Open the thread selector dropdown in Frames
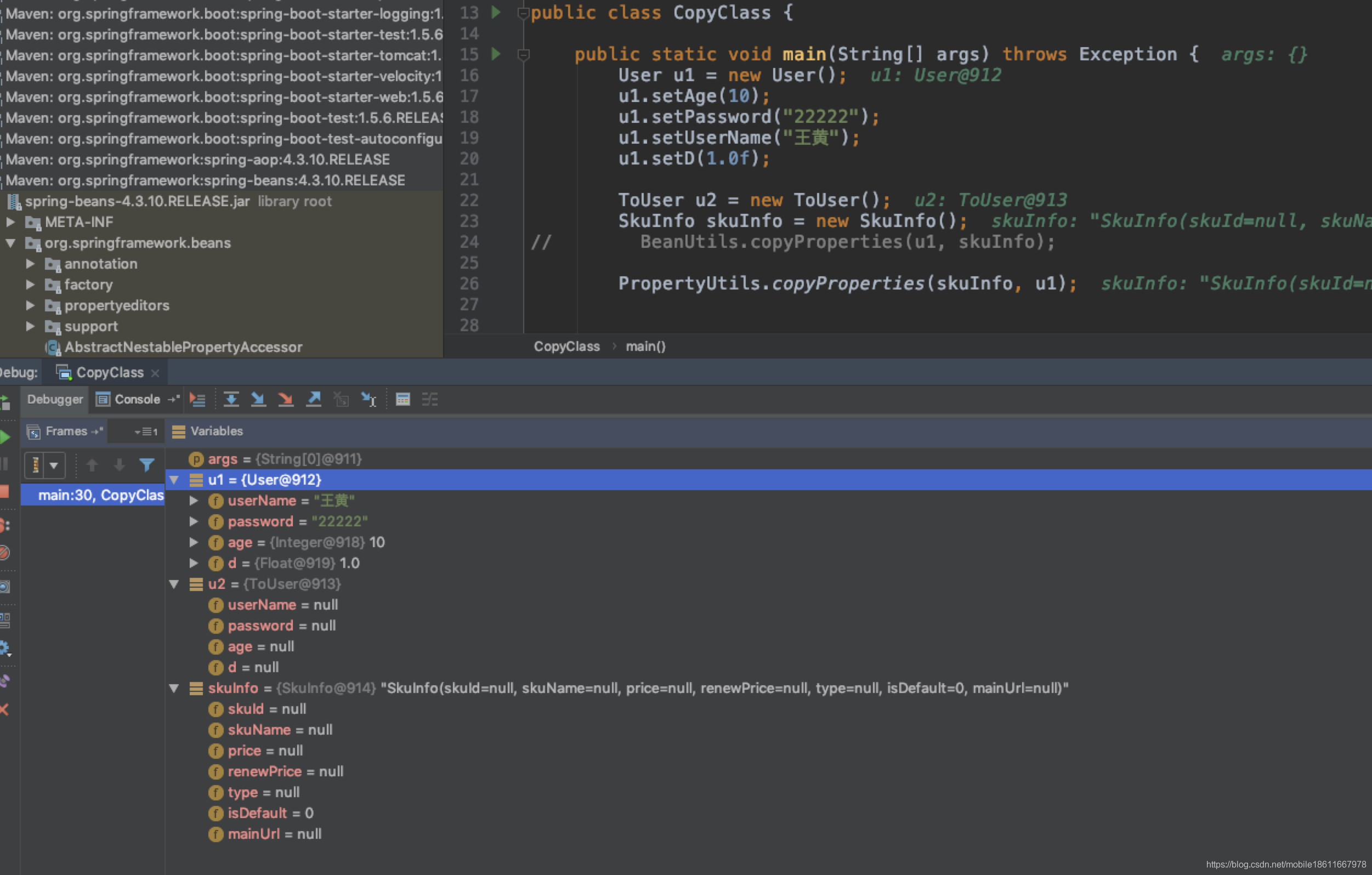Viewport: 1372px width, 875px height. (x=54, y=465)
